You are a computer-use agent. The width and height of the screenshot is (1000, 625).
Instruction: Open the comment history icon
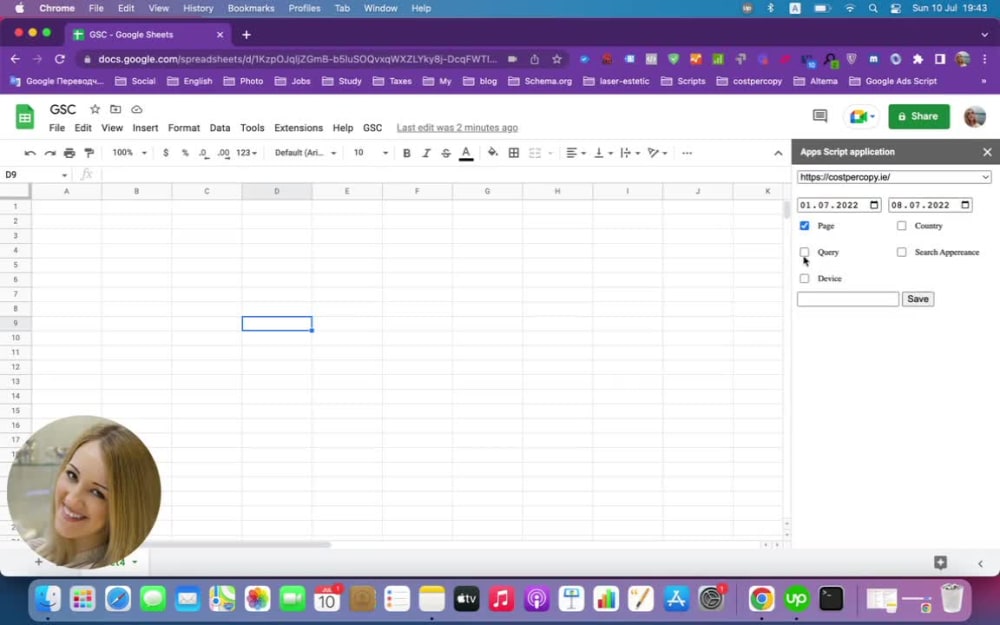(820, 116)
